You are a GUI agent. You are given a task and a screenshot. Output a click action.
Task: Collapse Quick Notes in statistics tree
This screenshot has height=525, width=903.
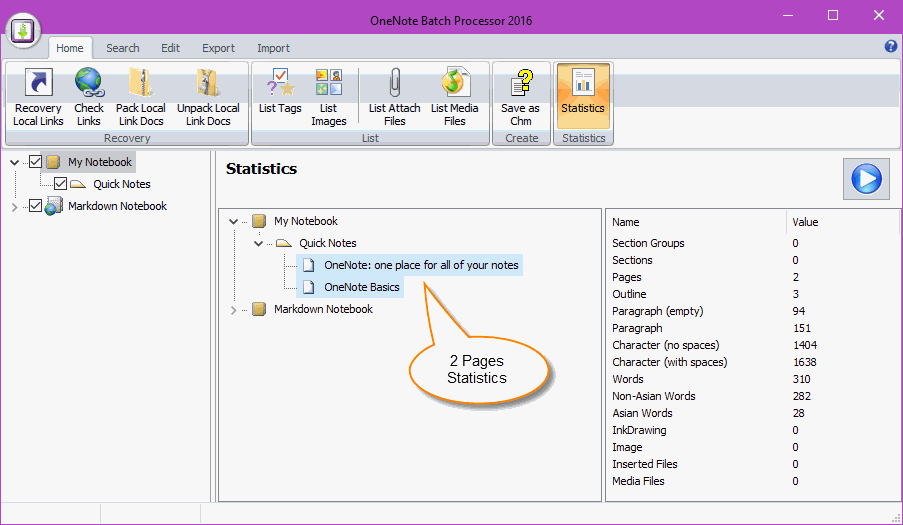(x=259, y=244)
